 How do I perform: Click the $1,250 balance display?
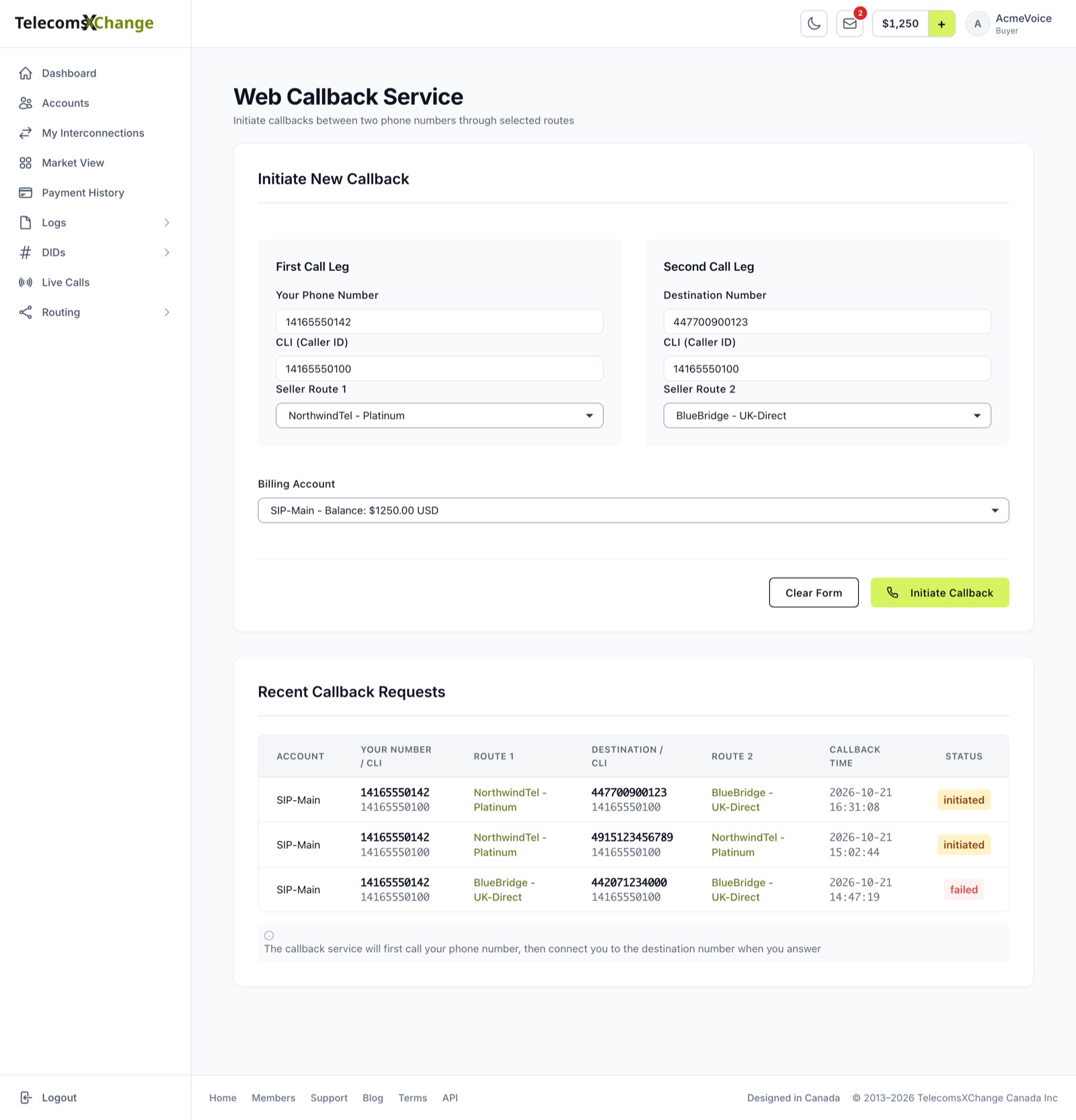point(900,24)
